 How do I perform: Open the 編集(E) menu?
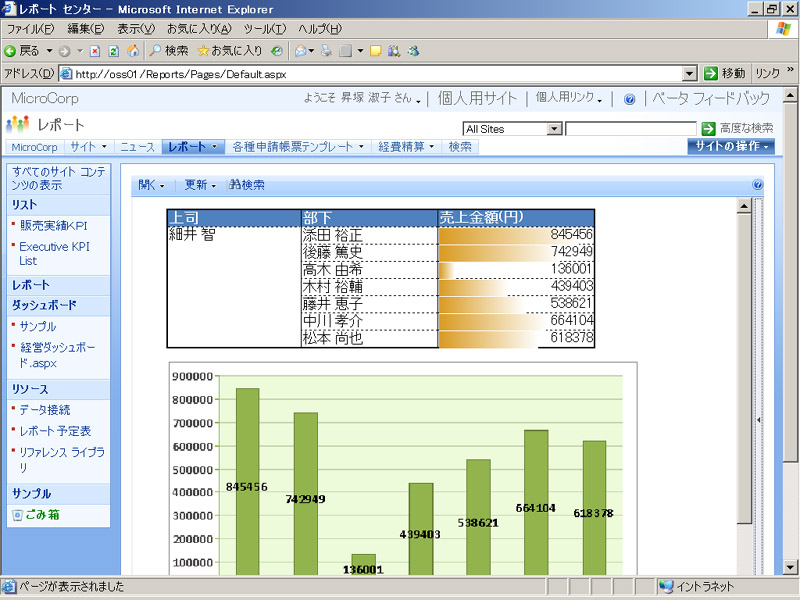click(x=86, y=29)
